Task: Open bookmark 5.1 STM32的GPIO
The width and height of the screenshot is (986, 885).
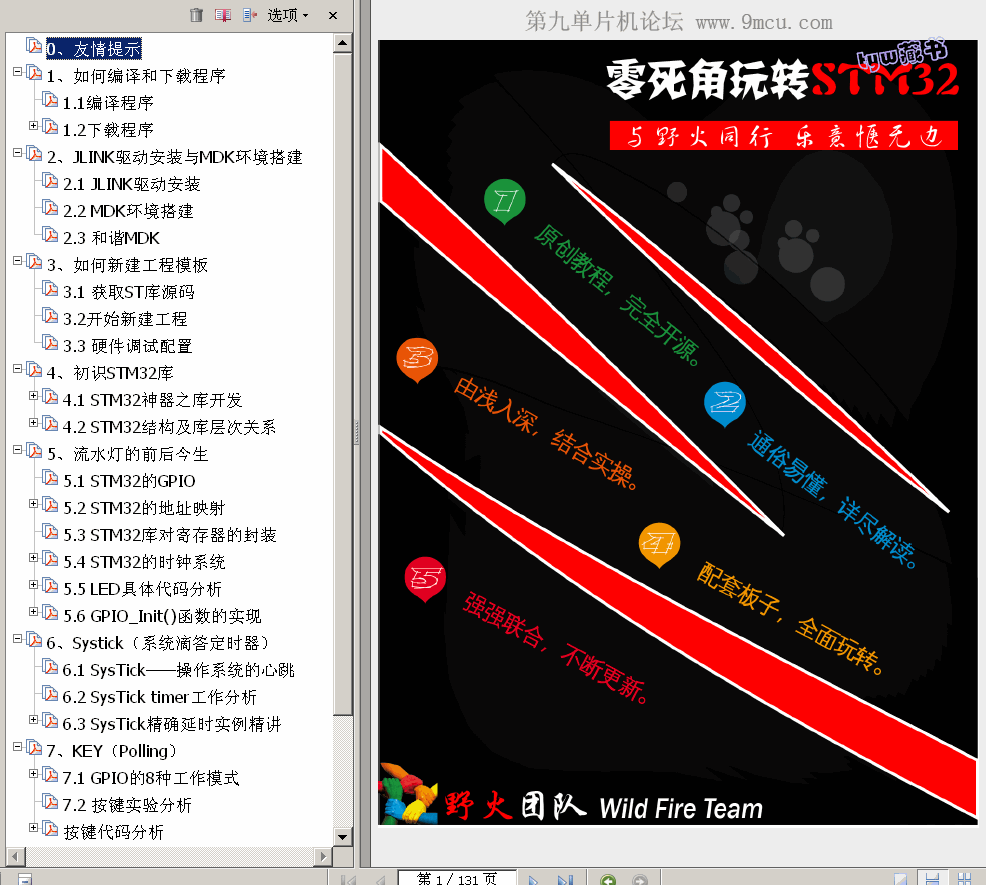Action: [x=129, y=481]
